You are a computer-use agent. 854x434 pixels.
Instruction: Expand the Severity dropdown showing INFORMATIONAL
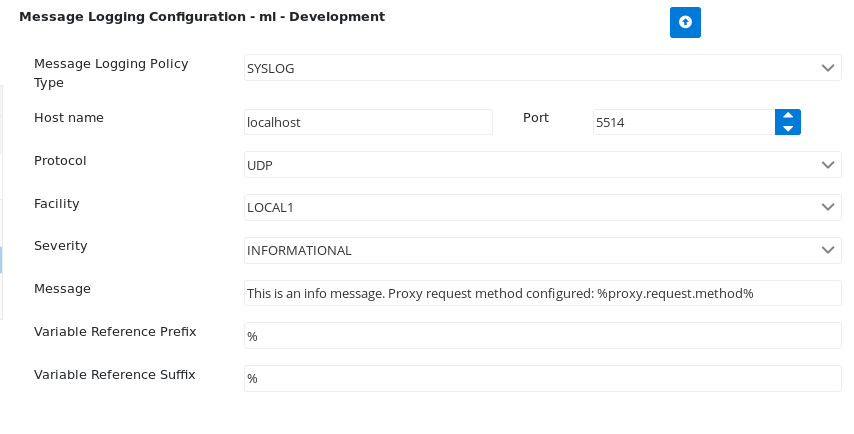point(542,250)
